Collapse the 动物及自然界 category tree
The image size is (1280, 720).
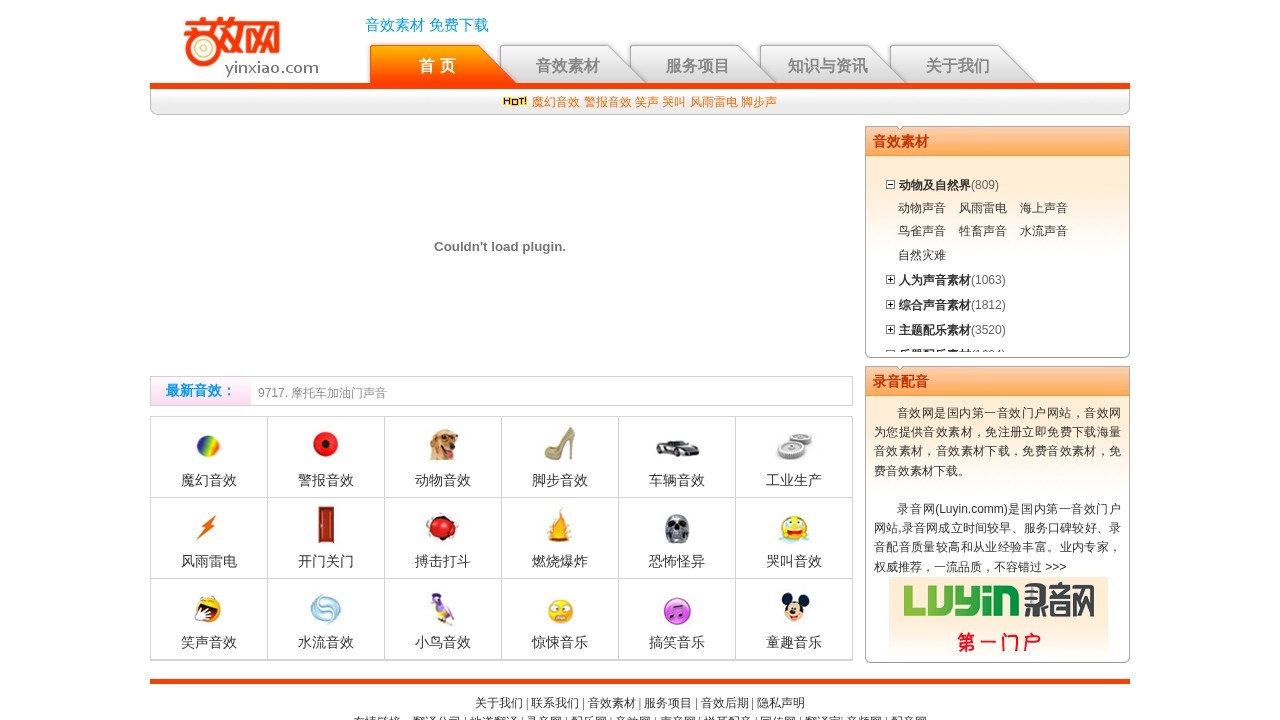coord(890,184)
